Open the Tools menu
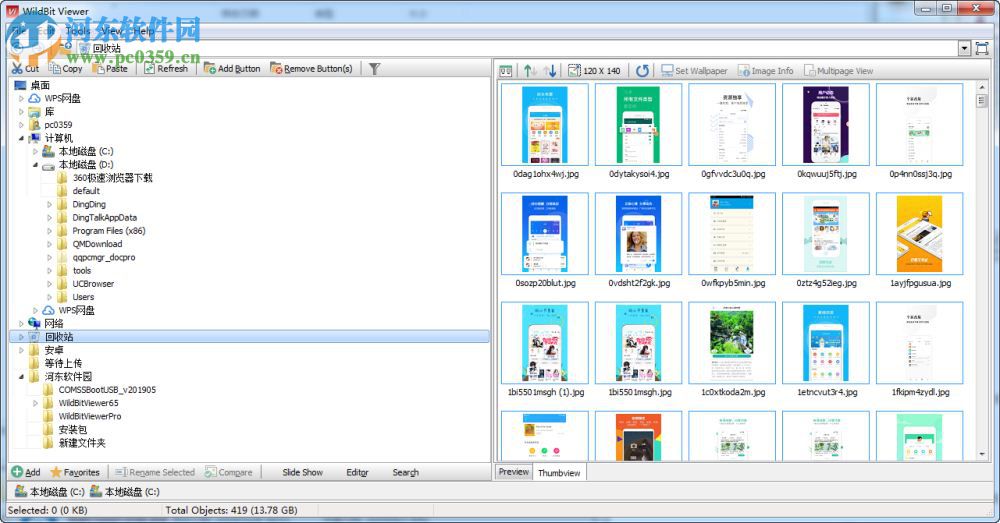 (x=78, y=30)
